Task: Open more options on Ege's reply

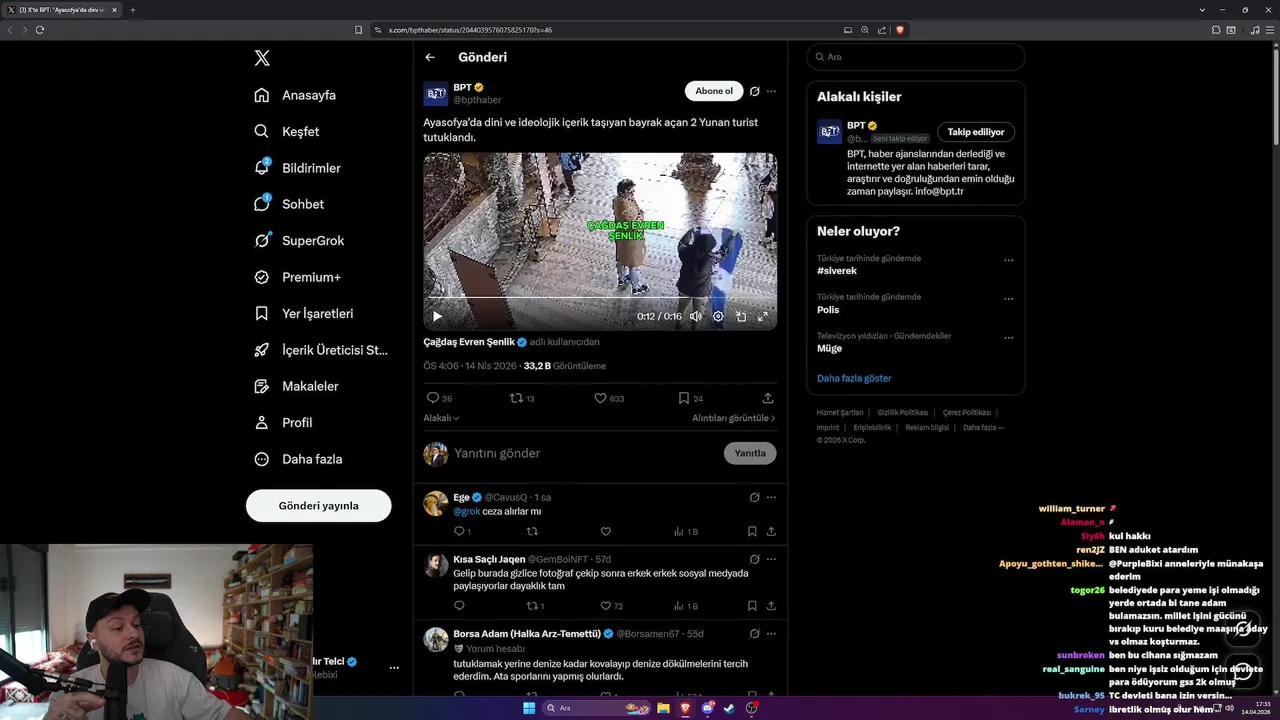Action: click(x=771, y=497)
